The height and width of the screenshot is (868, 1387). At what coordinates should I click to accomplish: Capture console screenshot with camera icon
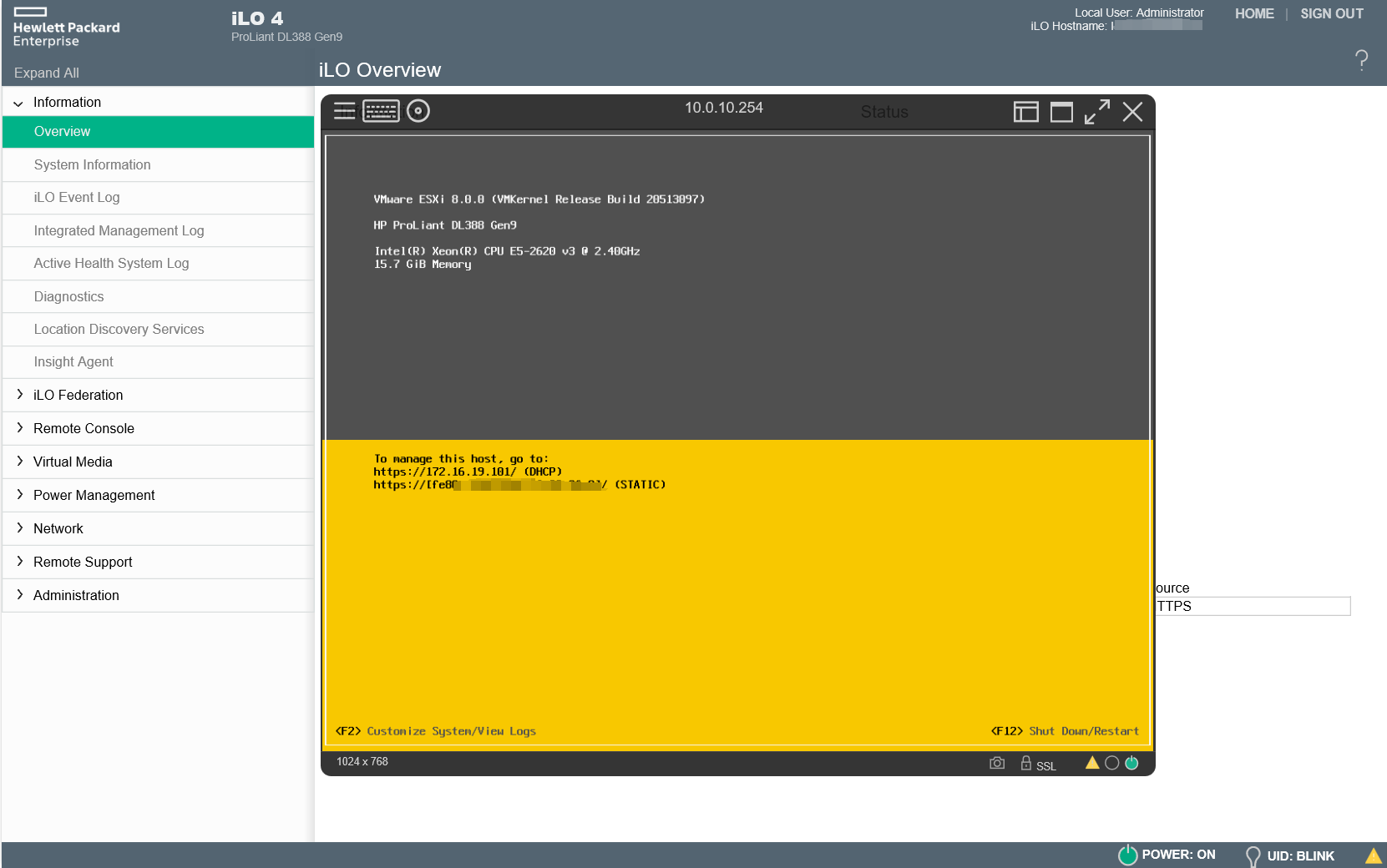coord(997,763)
